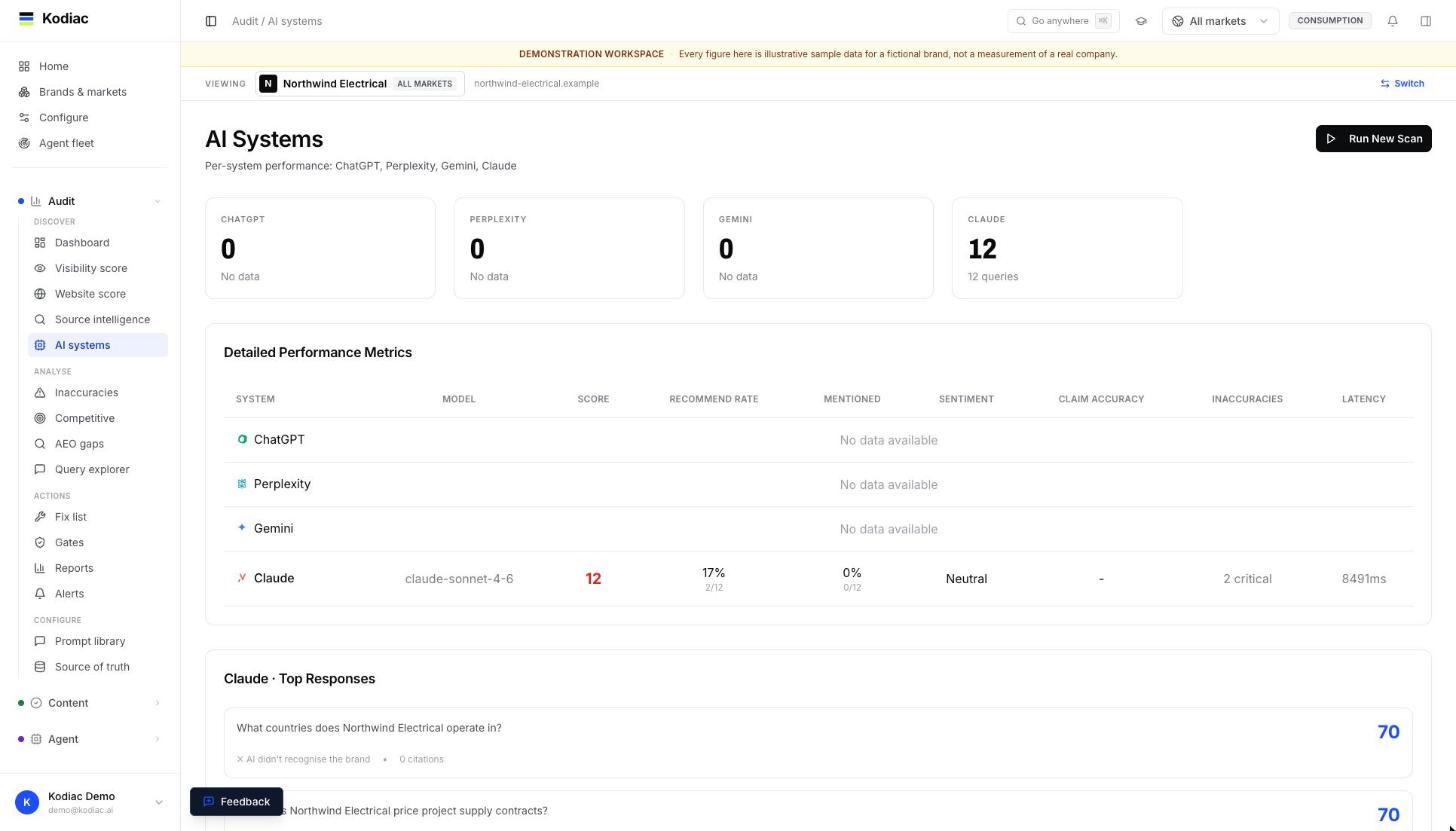Collapse the Audit section

tap(157, 202)
